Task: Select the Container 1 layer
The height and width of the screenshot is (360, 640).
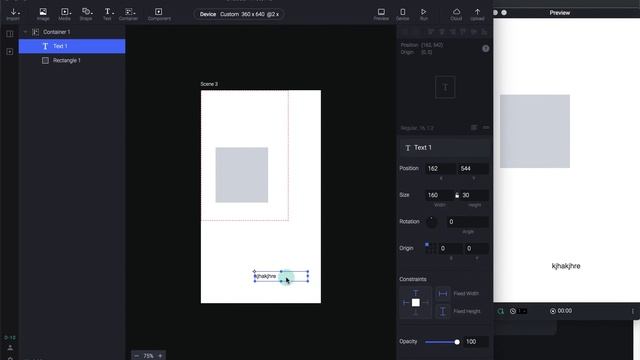Action: point(72,32)
